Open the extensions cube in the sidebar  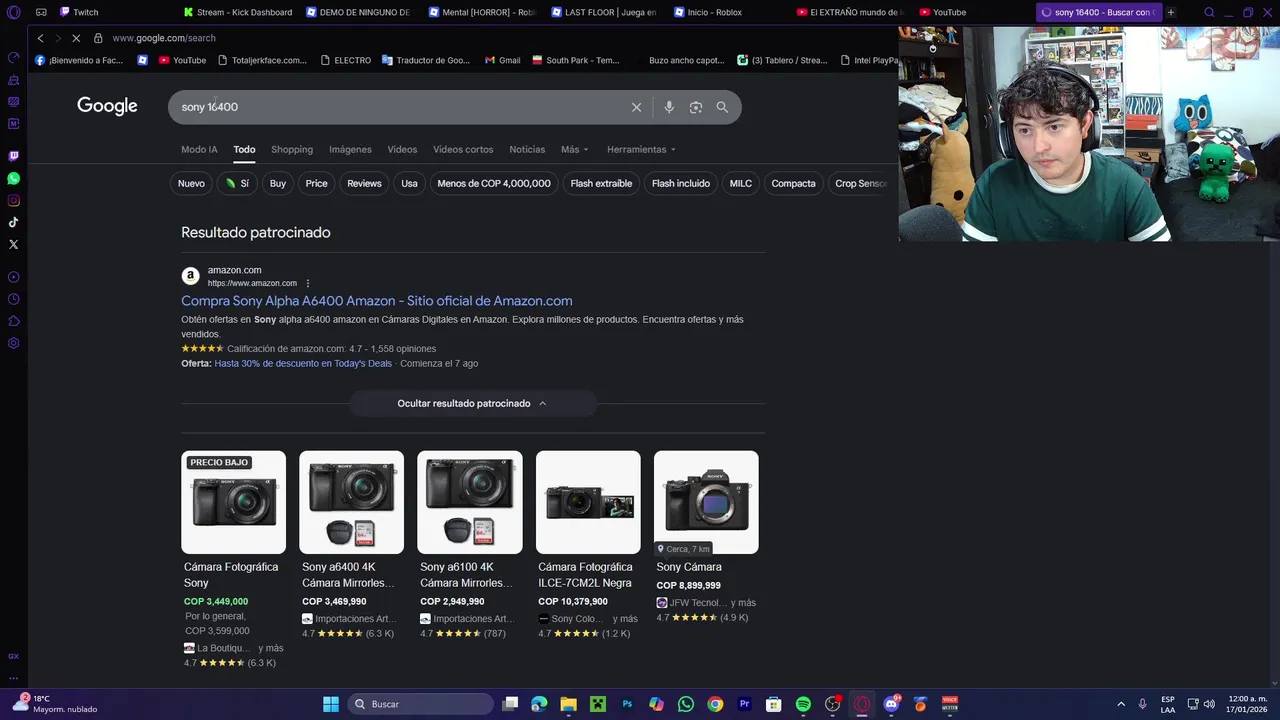[13, 321]
